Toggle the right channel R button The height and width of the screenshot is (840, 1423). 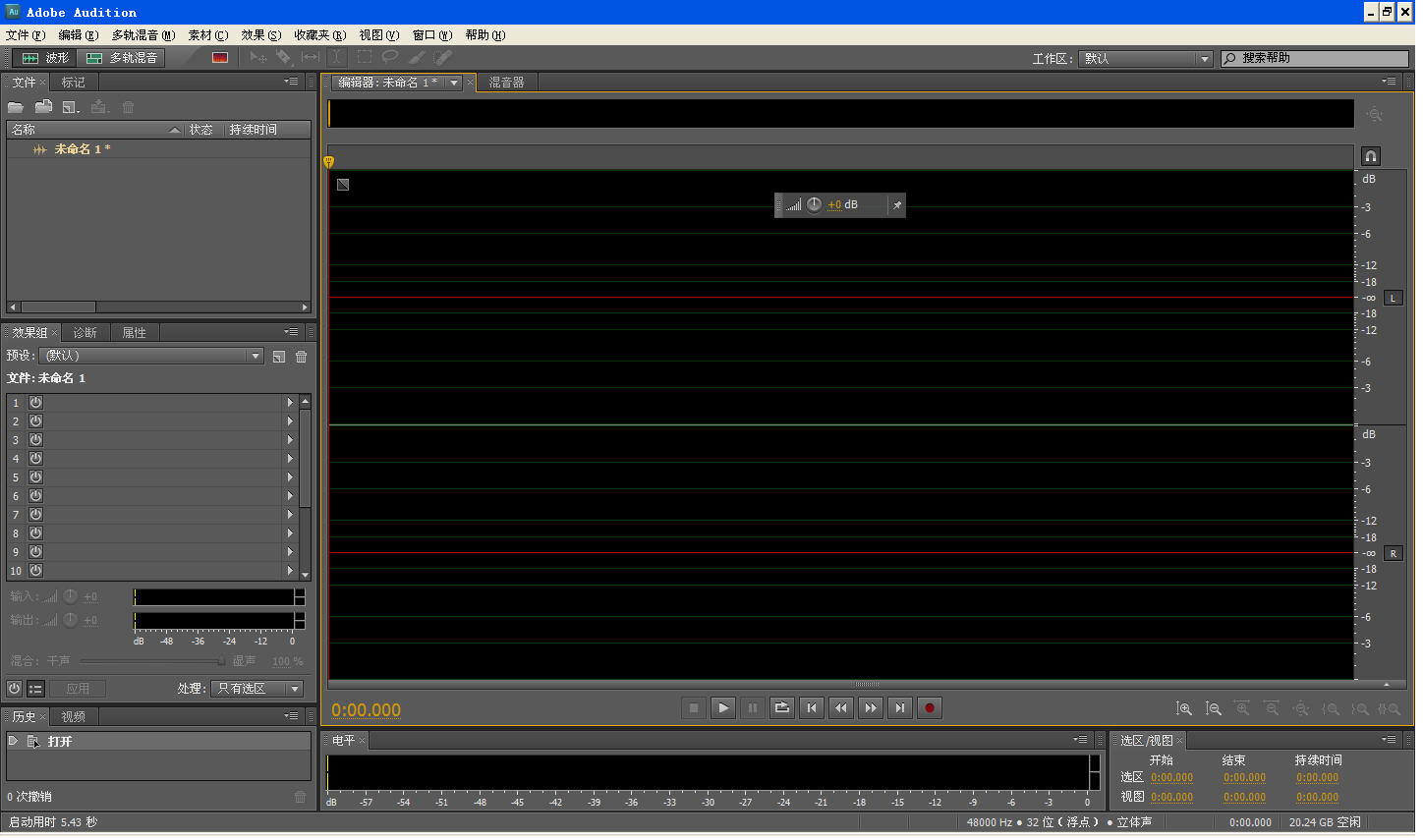1393,554
